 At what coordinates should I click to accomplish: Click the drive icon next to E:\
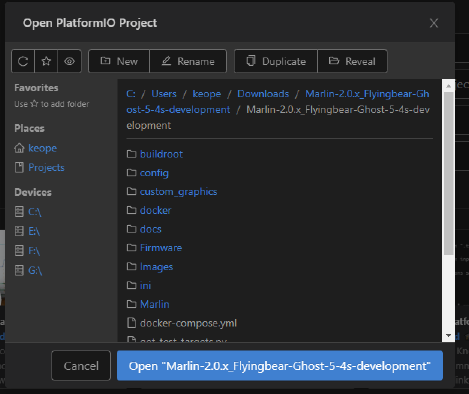19,231
